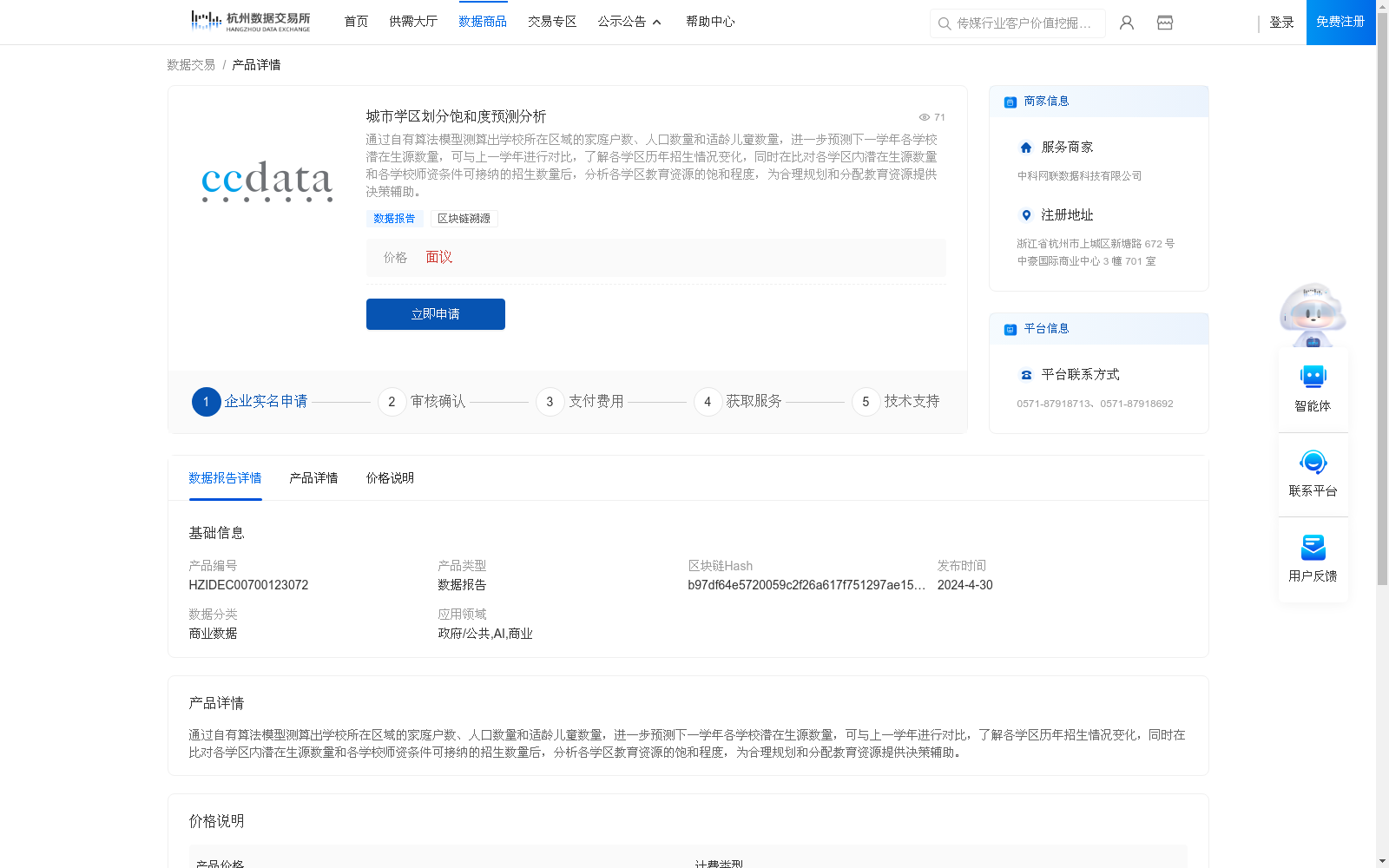
Task: Click step 1 企业实名申请
Action: [x=250, y=402]
